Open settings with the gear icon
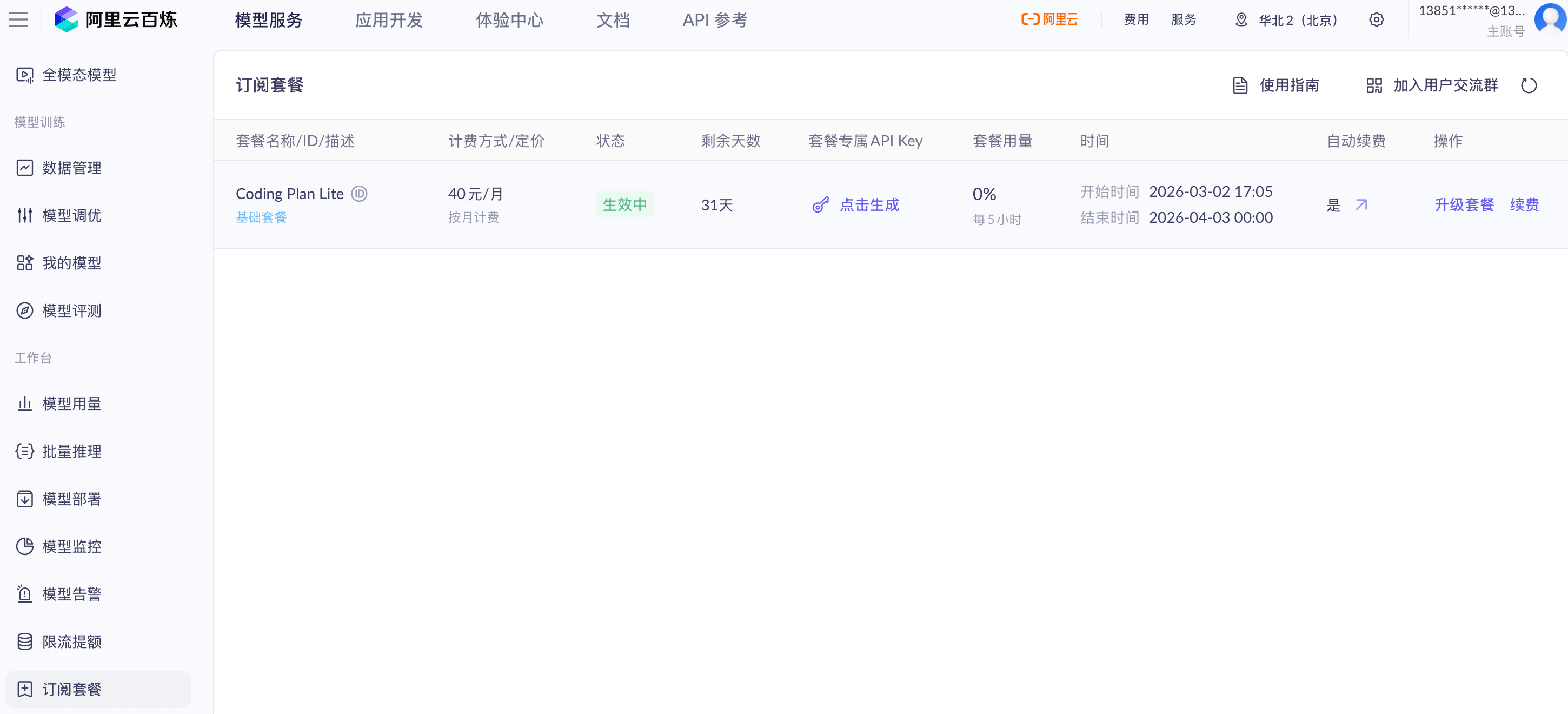The width and height of the screenshot is (1568, 714). tap(1376, 19)
